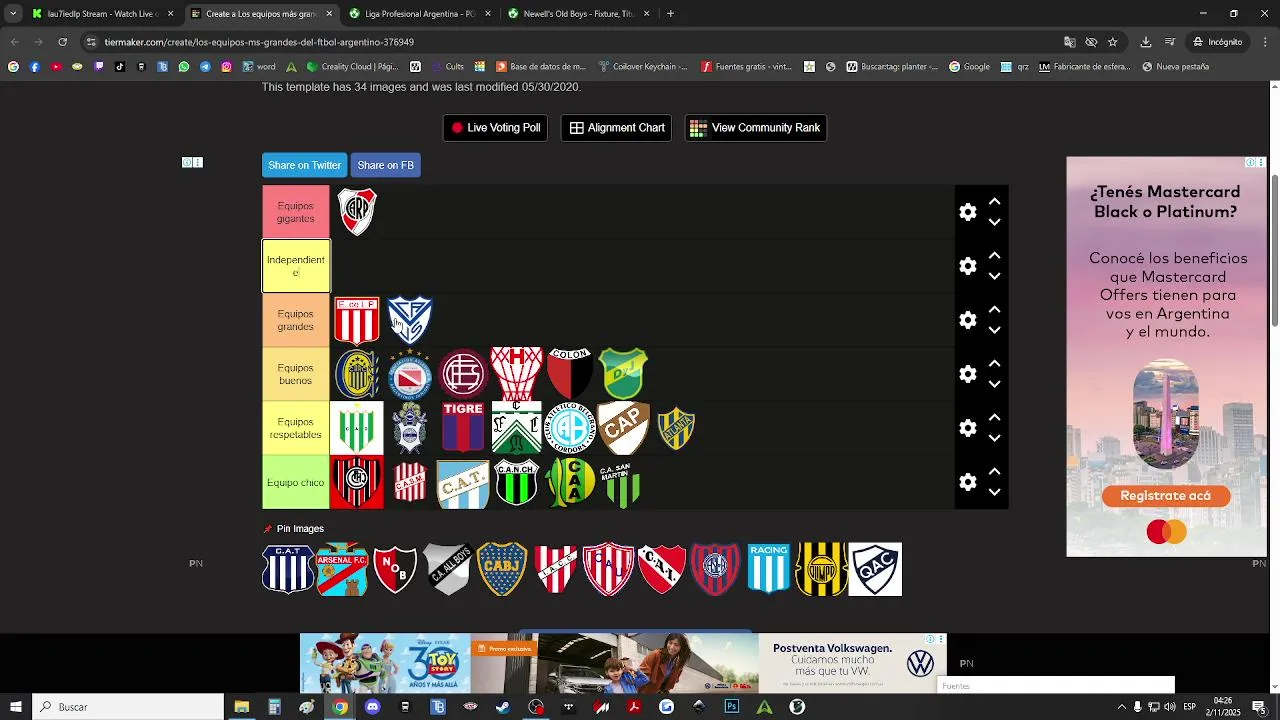
Task: Select the Aldosivi CAA crest
Action: [570, 482]
